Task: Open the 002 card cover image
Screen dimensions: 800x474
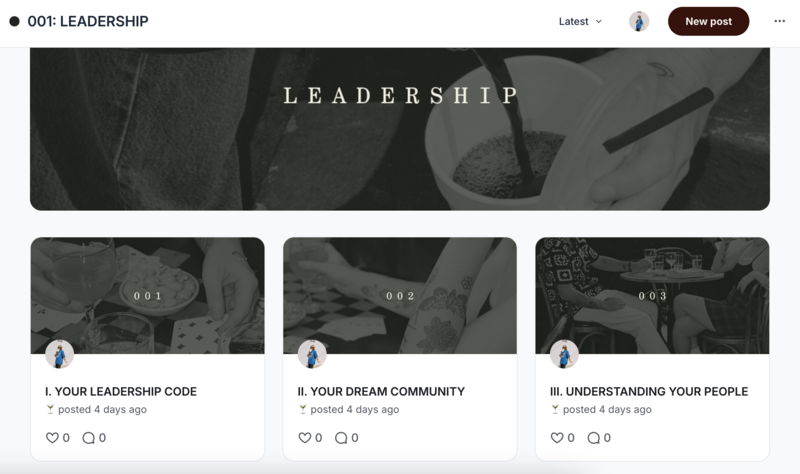Action: [x=400, y=295]
